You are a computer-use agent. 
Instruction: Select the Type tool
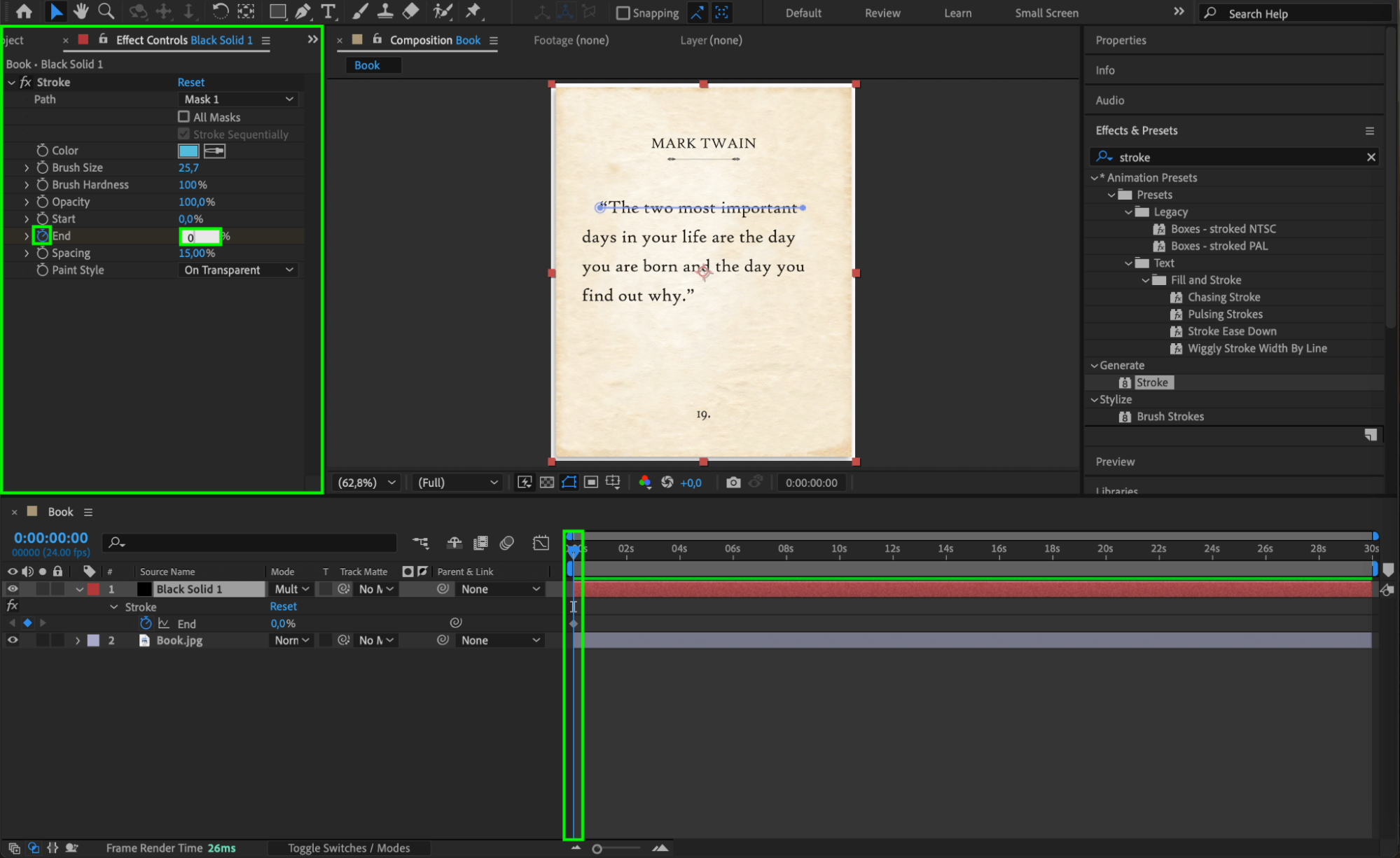(328, 11)
